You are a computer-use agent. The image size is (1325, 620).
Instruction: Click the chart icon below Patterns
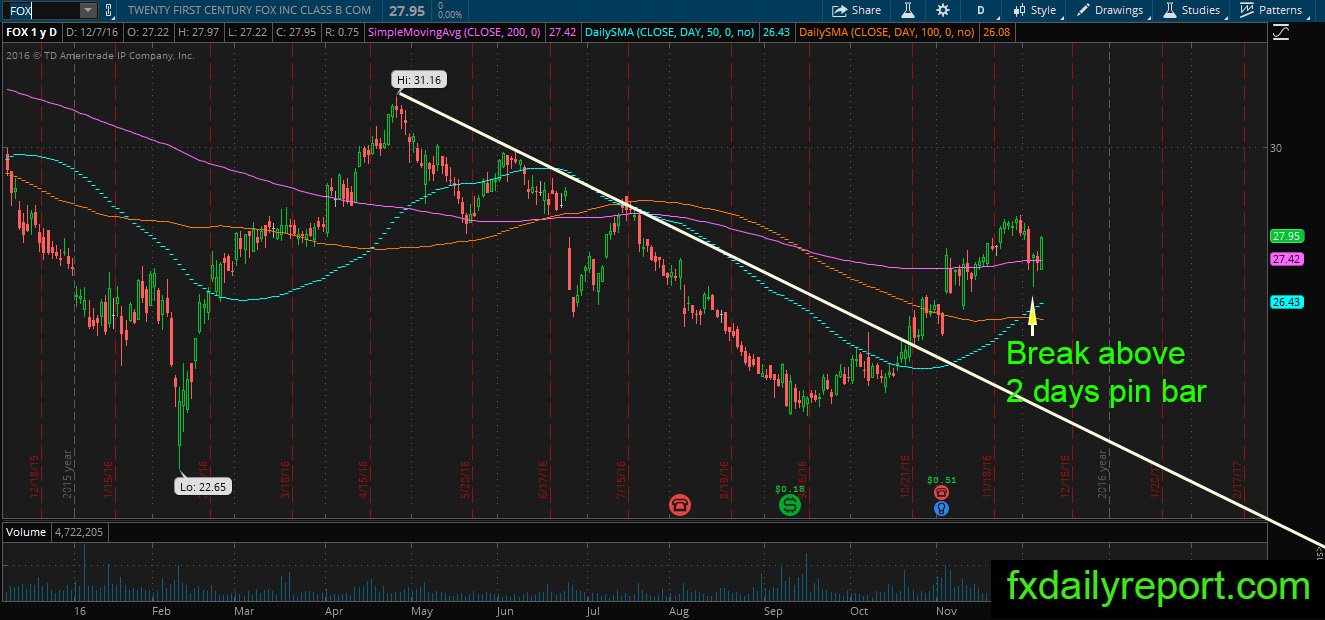(x=1281, y=32)
